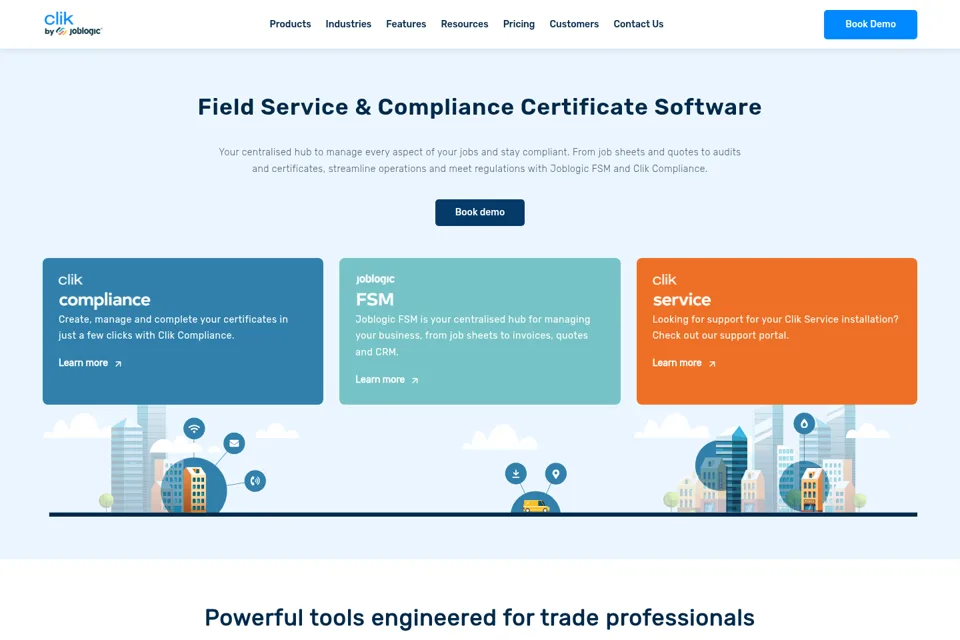Click the wifi icon bubble in illustration
The width and height of the screenshot is (960, 640).
[x=194, y=428]
